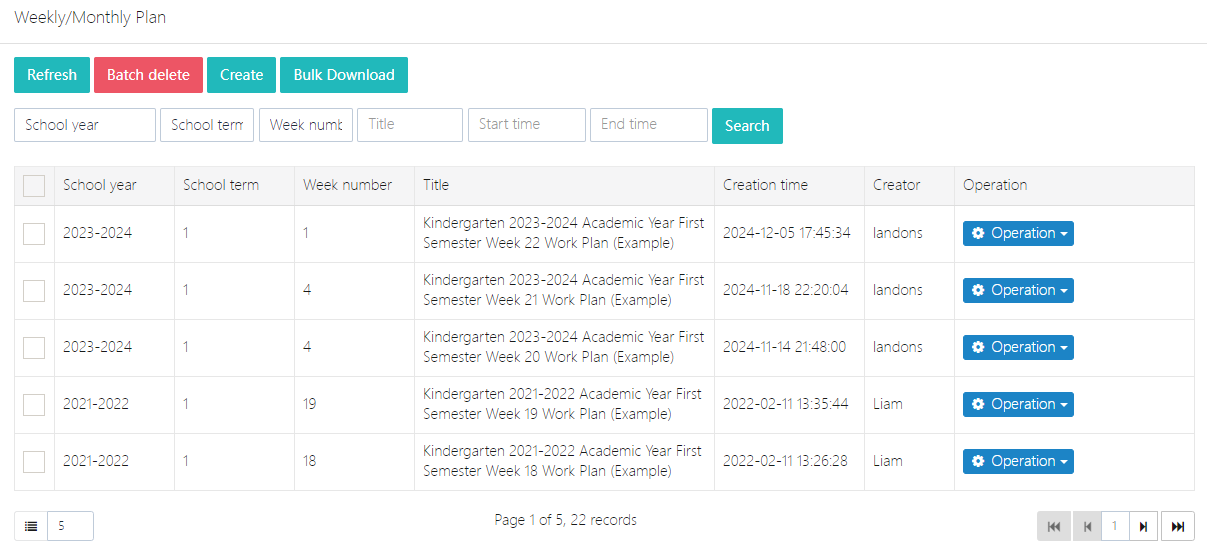Click the Week number column header
Image resolution: width=1207 pixels, height=554 pixels.
(x=347, y=185)
